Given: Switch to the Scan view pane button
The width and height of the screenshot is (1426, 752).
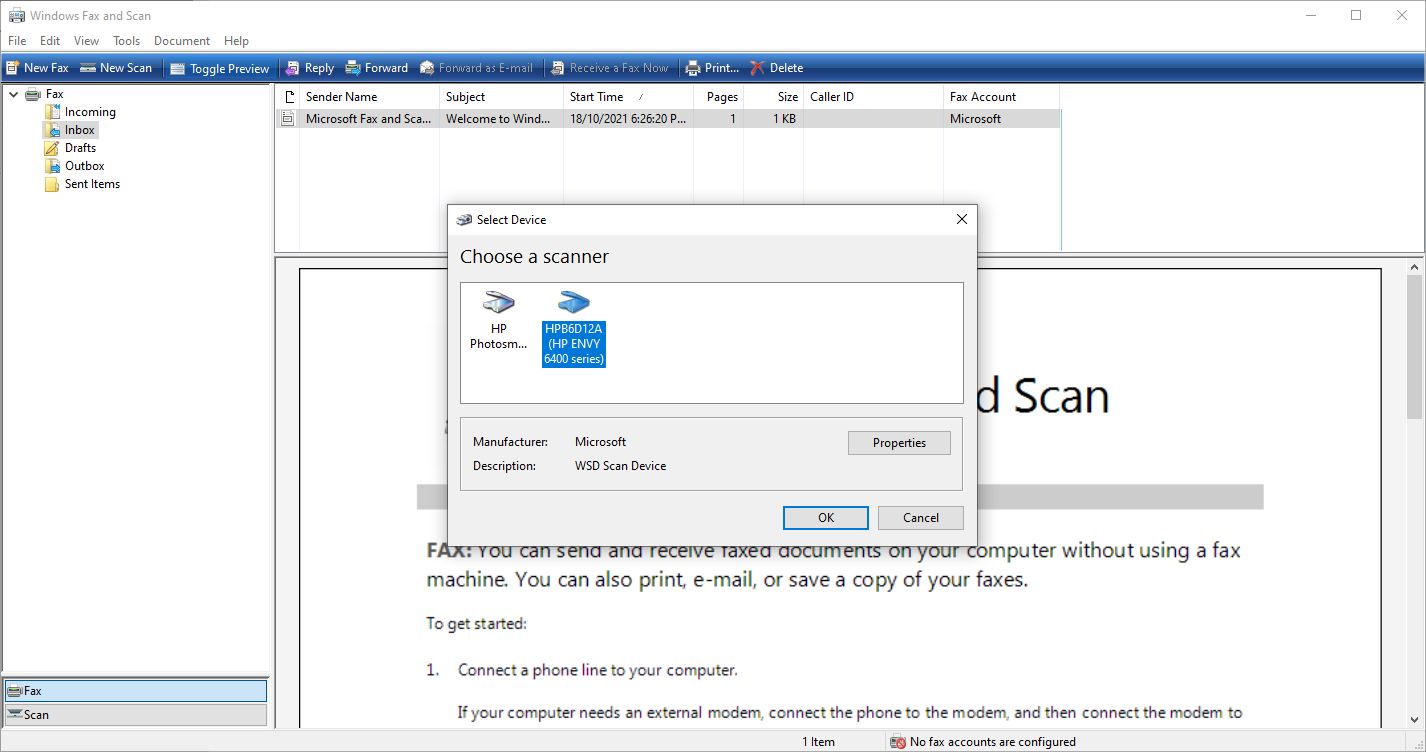Looking at the screenshot, I should [x=135, y=715].
